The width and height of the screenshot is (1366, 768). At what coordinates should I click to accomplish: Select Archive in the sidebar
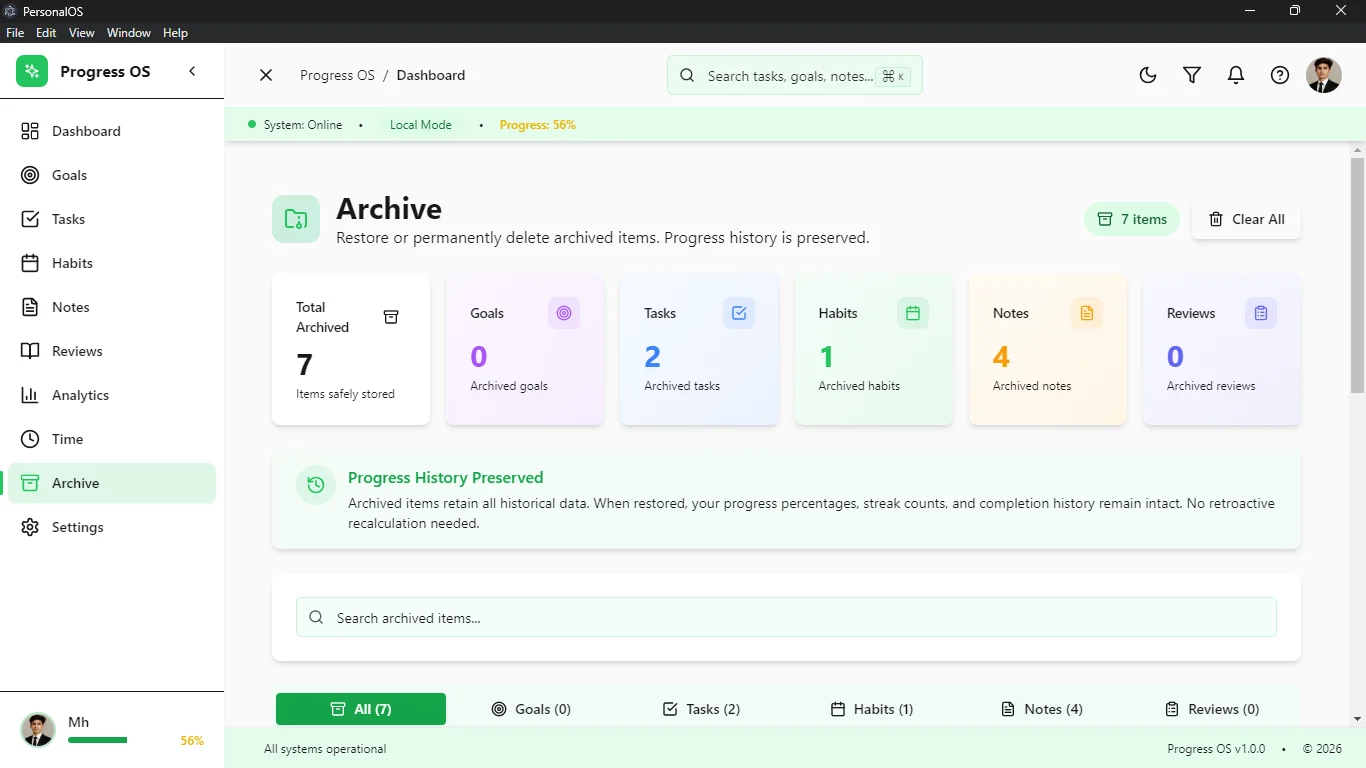[112, 483]
